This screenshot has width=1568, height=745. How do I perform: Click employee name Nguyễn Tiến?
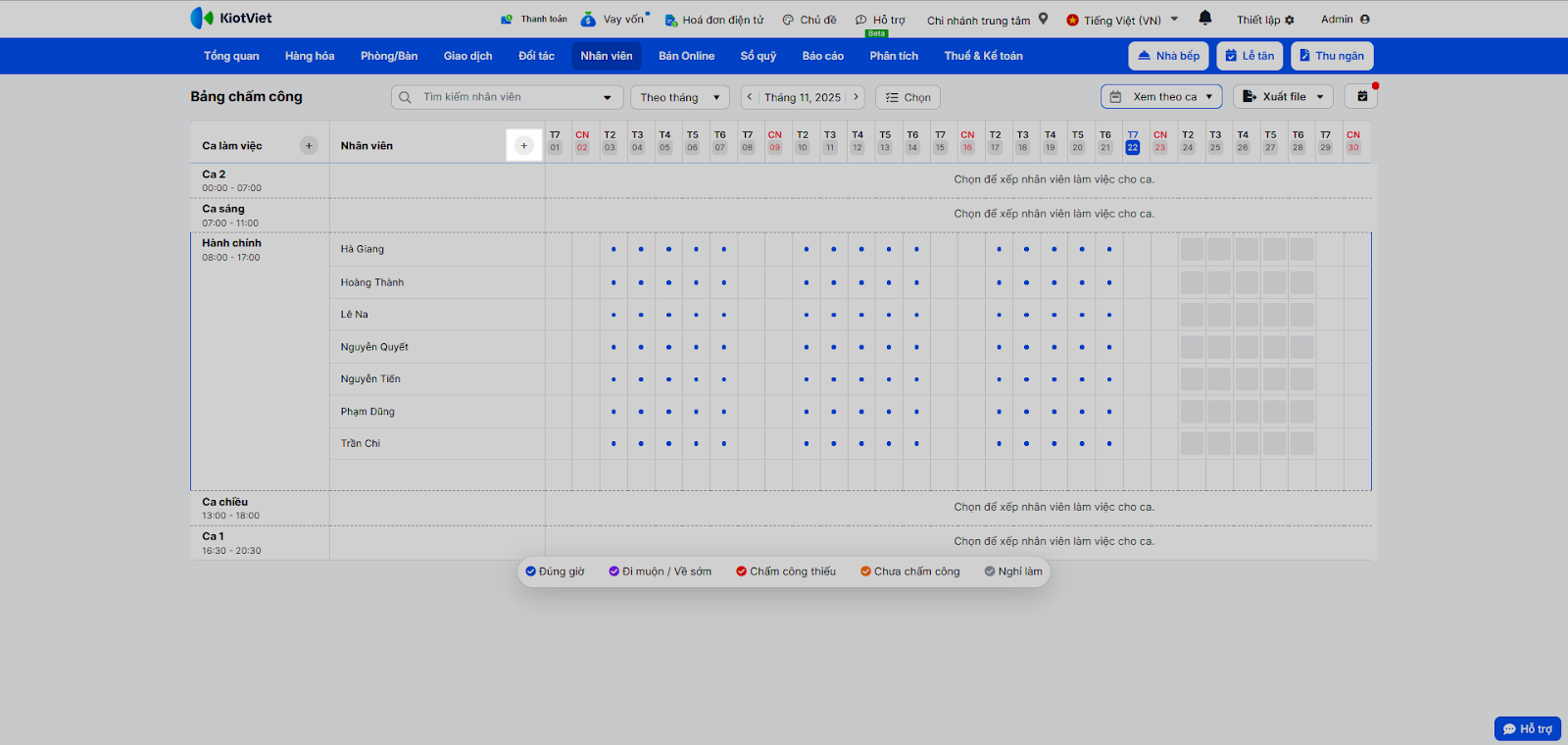[370, 379]
